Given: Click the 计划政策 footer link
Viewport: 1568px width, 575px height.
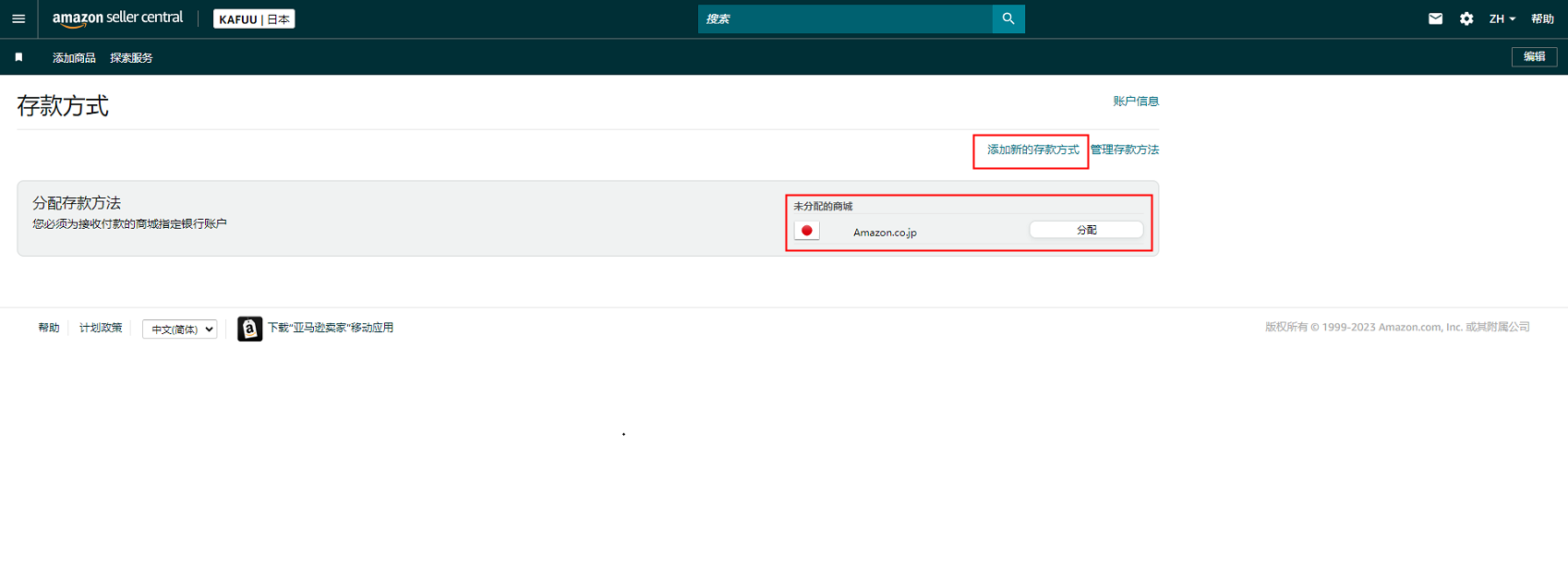Looking at the screenshot, I should [101, 328].
